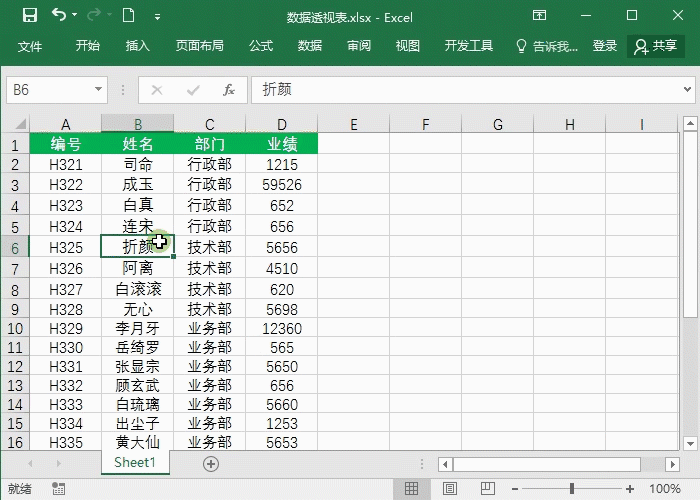The width and height of the screenshot is (700, 500).
Task: Click the Ribbon Display Options icon
Action: pyautogui.click(x=539, y=16)
